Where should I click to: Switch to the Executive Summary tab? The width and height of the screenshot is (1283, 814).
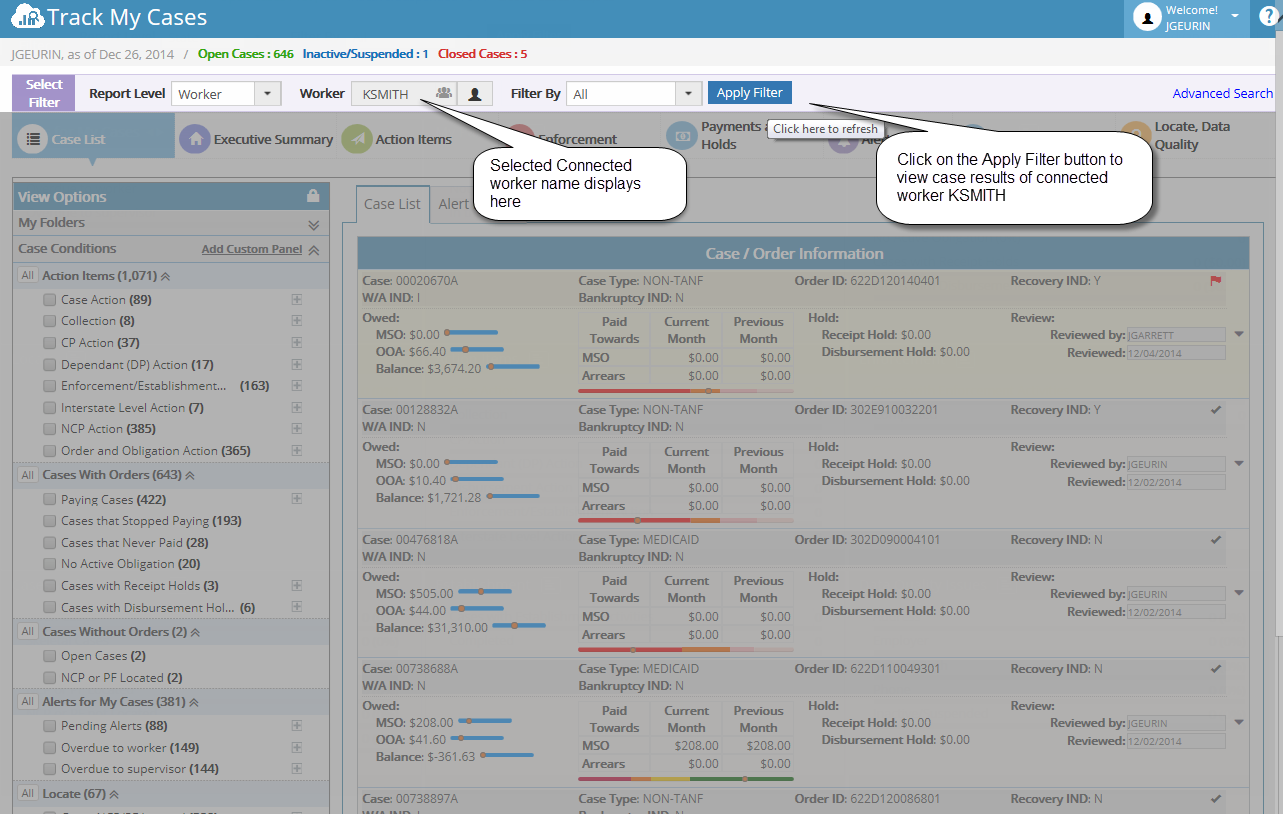click(x=257, y=139)
